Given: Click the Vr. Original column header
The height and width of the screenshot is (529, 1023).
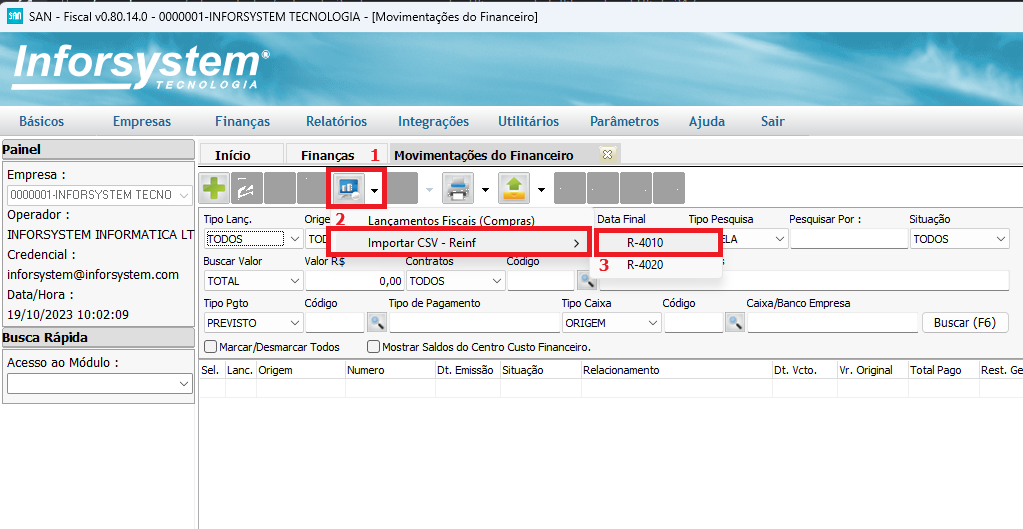Looking at the screenshot, I should coord(872,370).
